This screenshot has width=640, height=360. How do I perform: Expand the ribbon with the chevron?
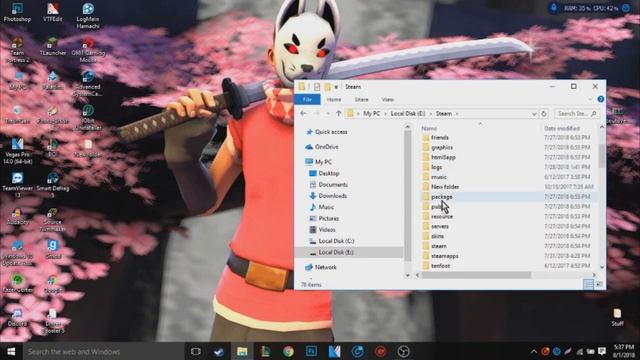[590, 99]
